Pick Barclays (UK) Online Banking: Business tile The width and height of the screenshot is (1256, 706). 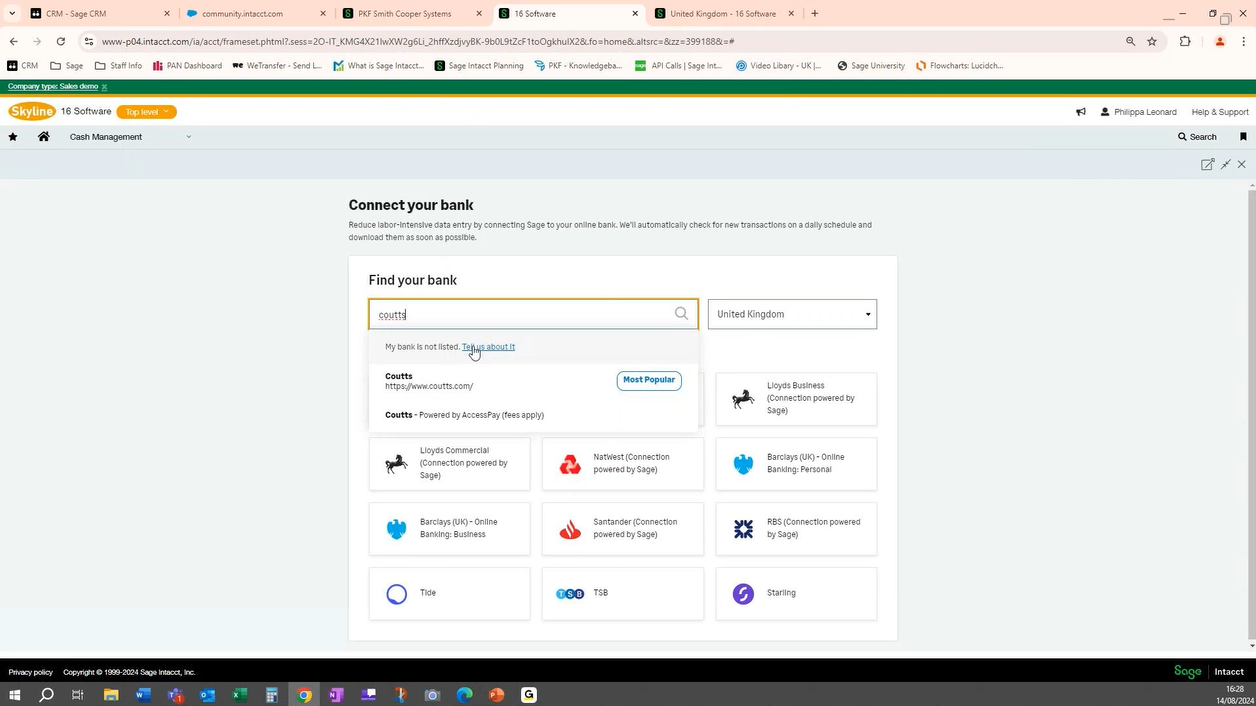pyautogui.click(x=450, y=529)
